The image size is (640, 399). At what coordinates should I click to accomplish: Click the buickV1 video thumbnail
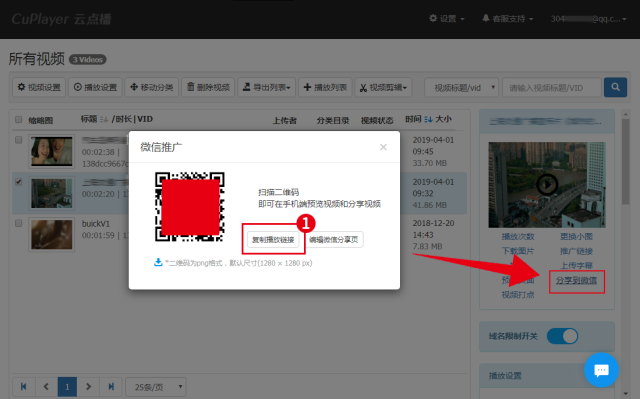click(x=51, y=235)
